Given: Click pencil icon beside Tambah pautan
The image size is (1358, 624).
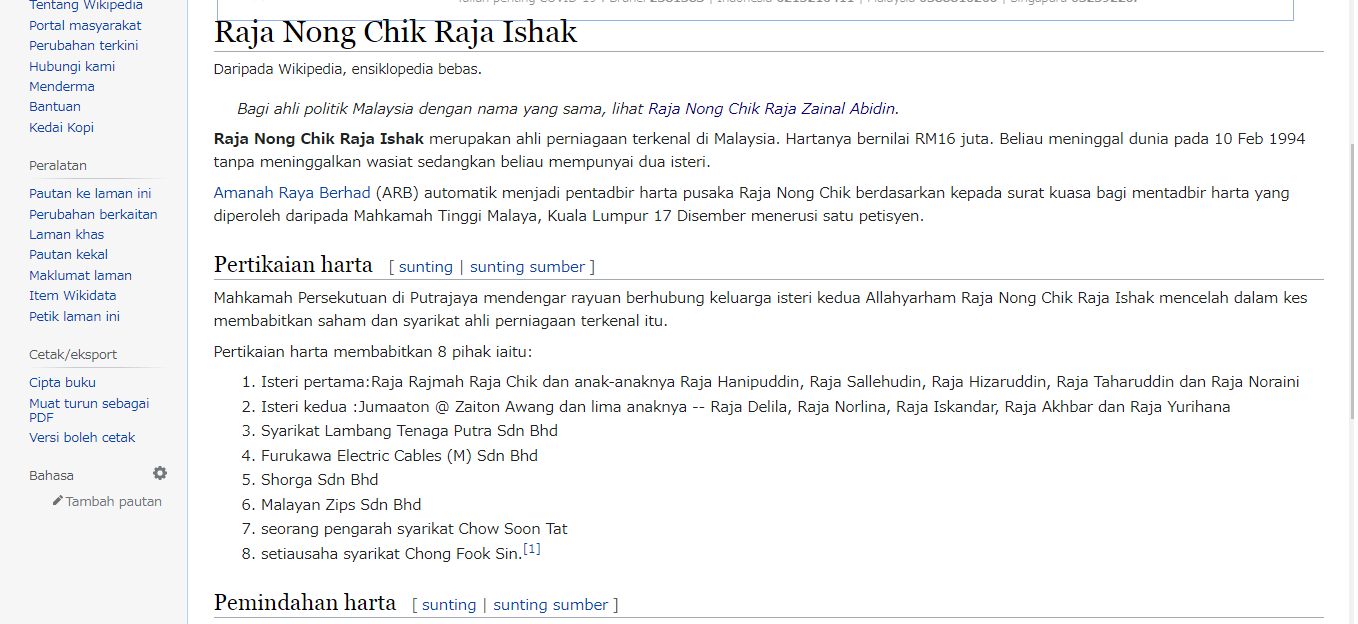Looking at the screenshot, I should (58, 501).
